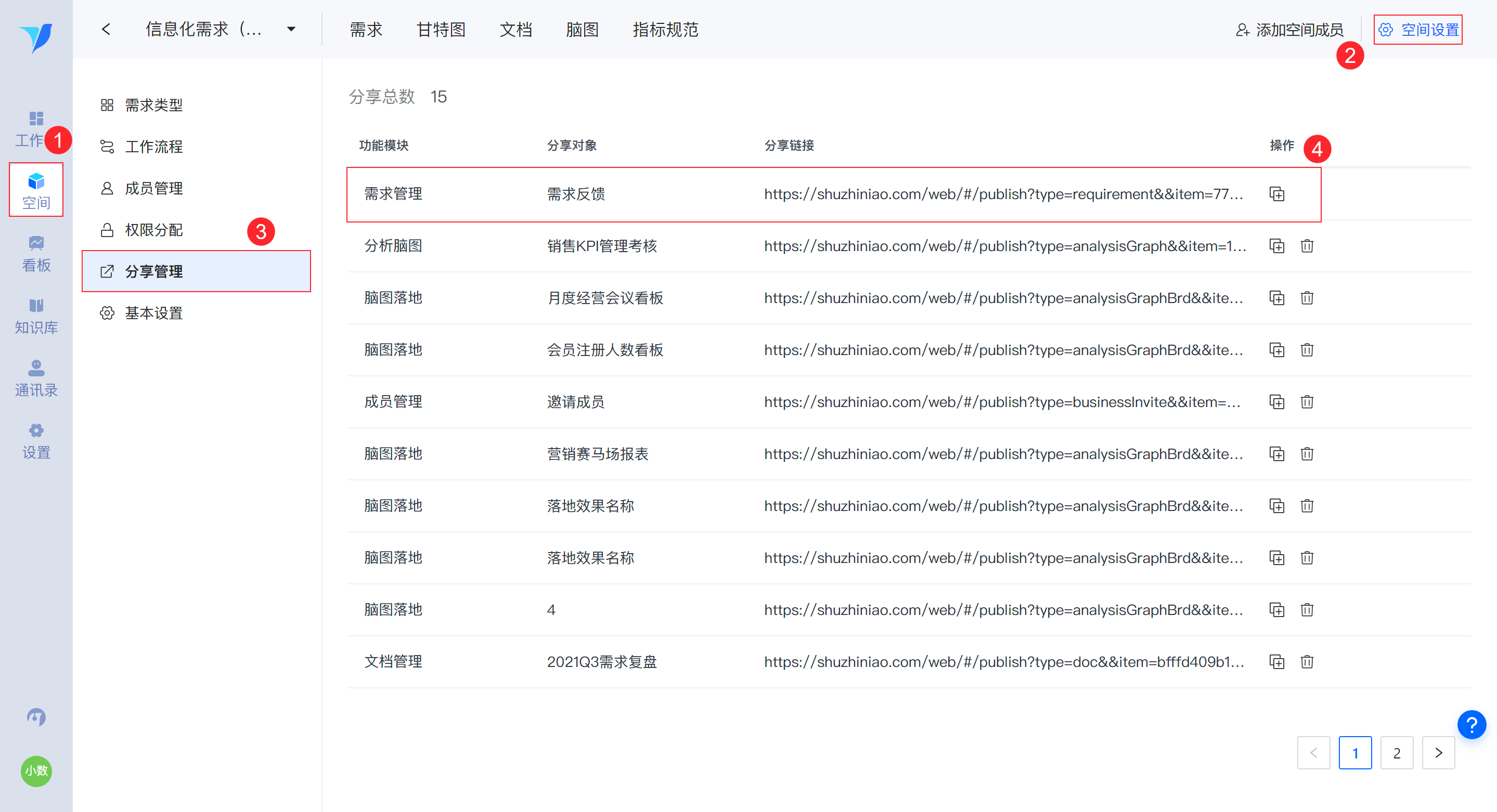Image resolution: width=1497 pixels, height=812 pixels.
Task: Click the headset customer support icon
Action: (36, 716)
